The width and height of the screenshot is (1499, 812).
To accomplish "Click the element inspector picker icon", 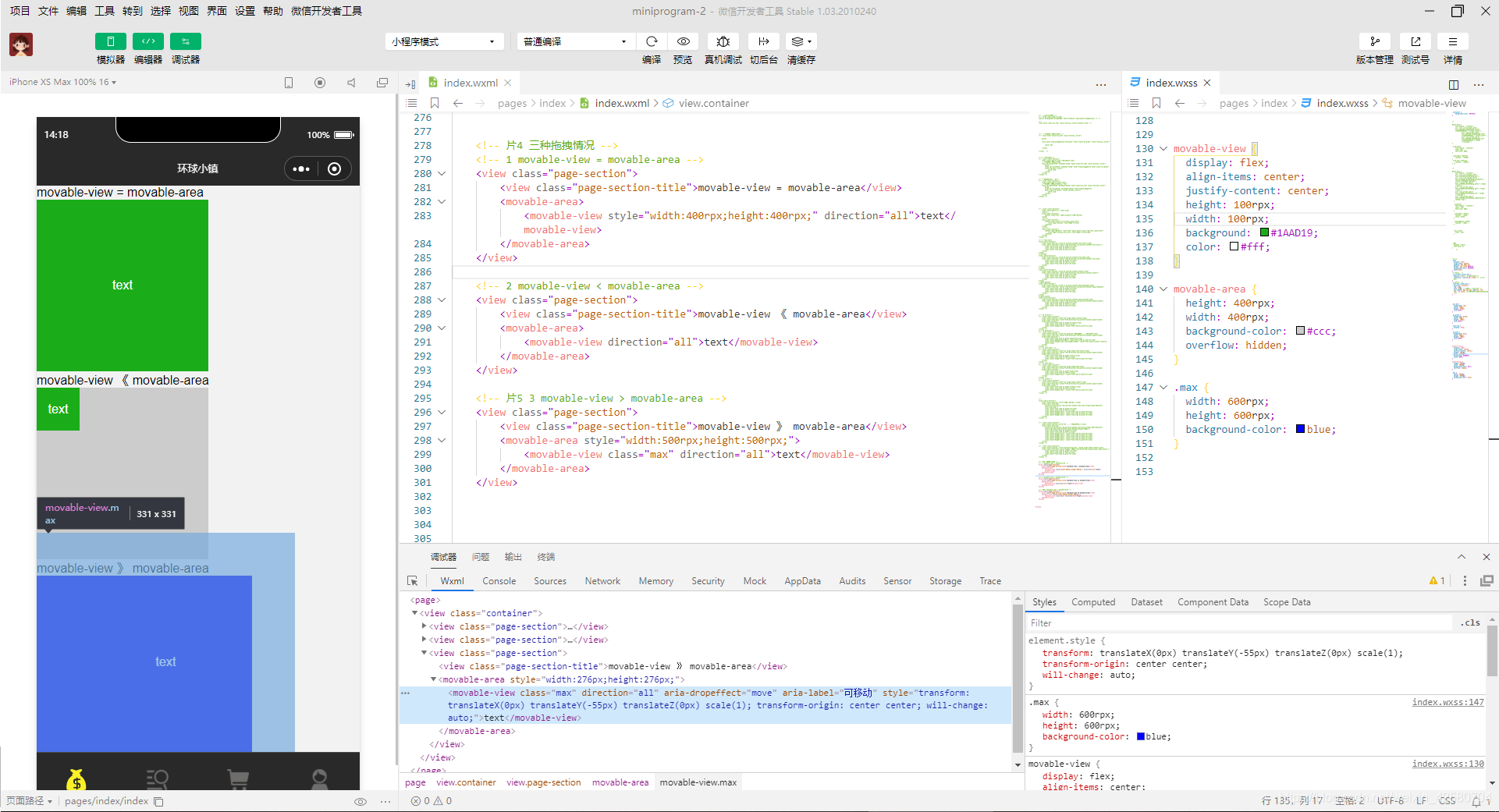I will coord(413,581).
